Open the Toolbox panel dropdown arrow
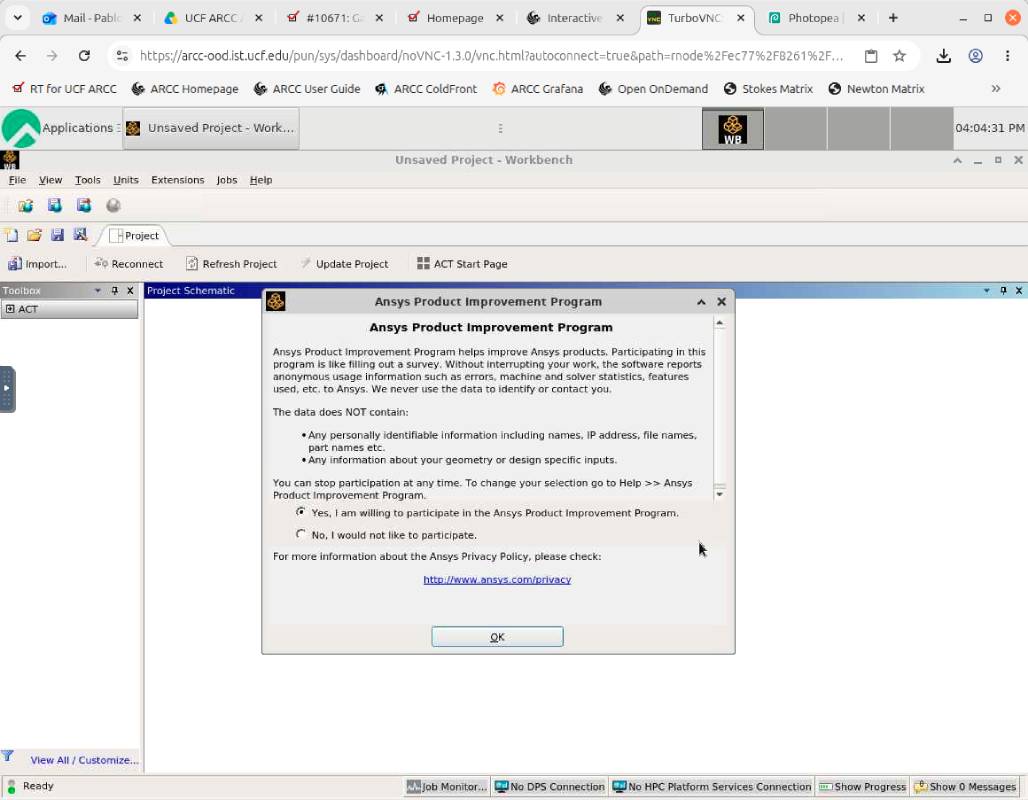 click(x=97, y=290)
